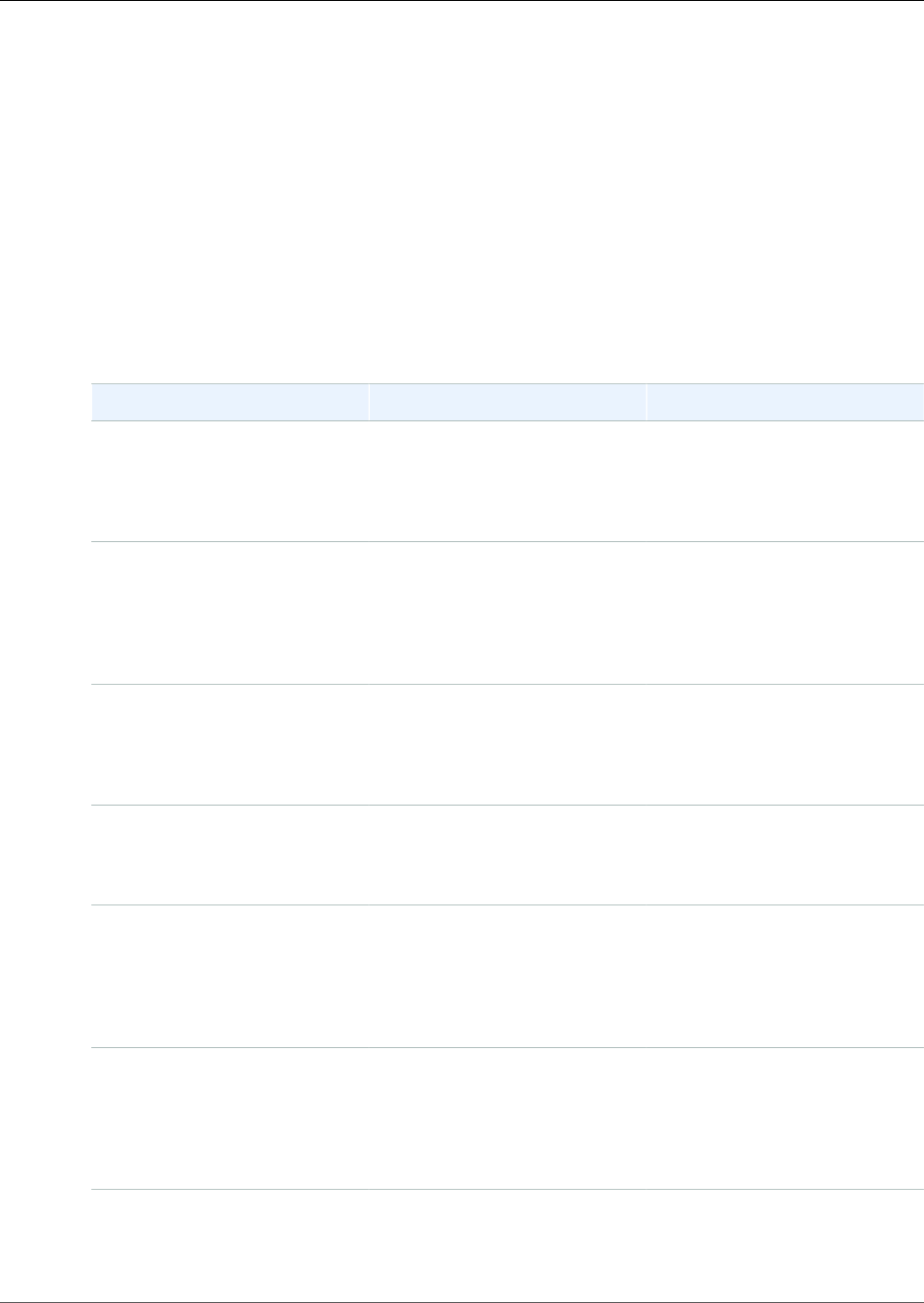The width and height of the screenshot is (924, 1303).
Task: Select bottom table row, middle column cell
Action: pyautogui.click(x=508, y=1241)
